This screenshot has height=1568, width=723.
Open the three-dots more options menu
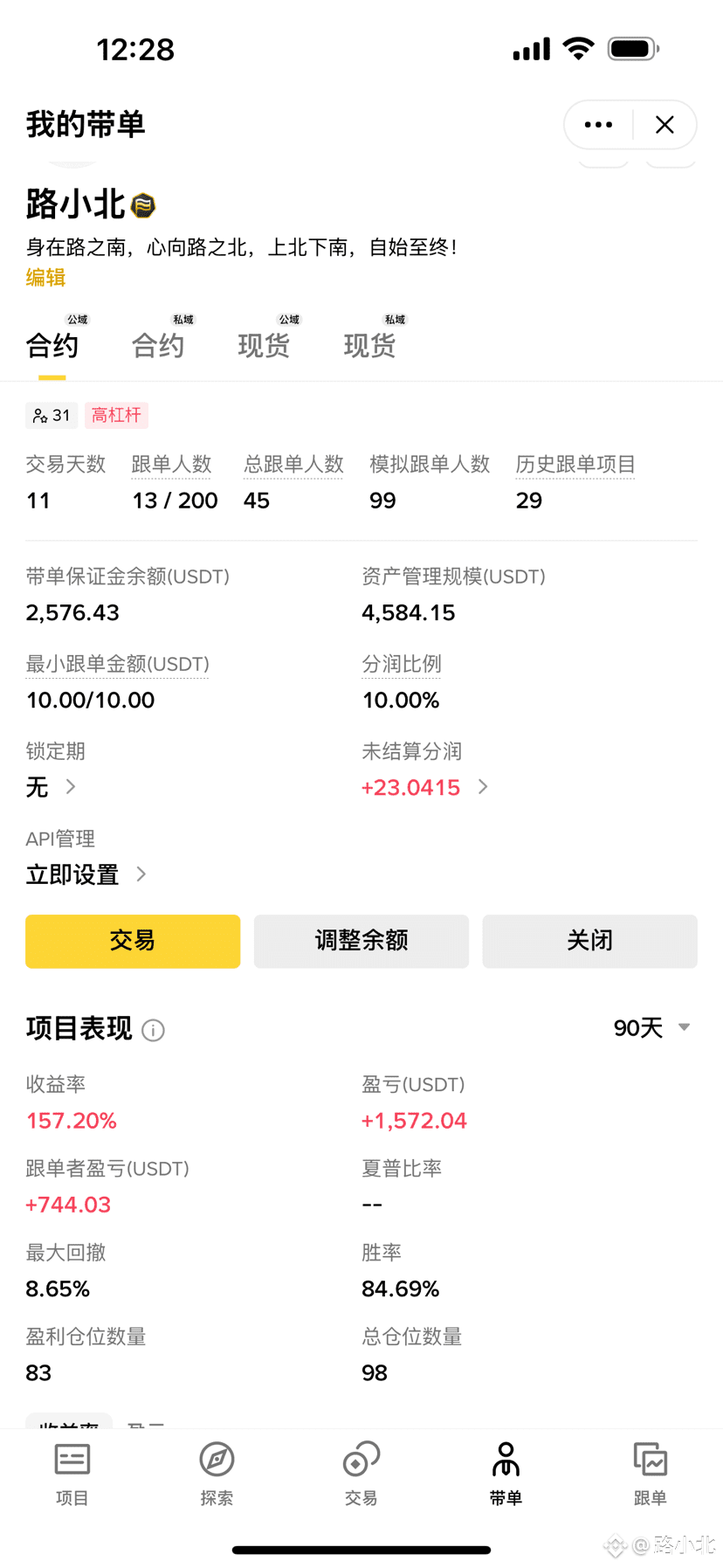(598, 125)
